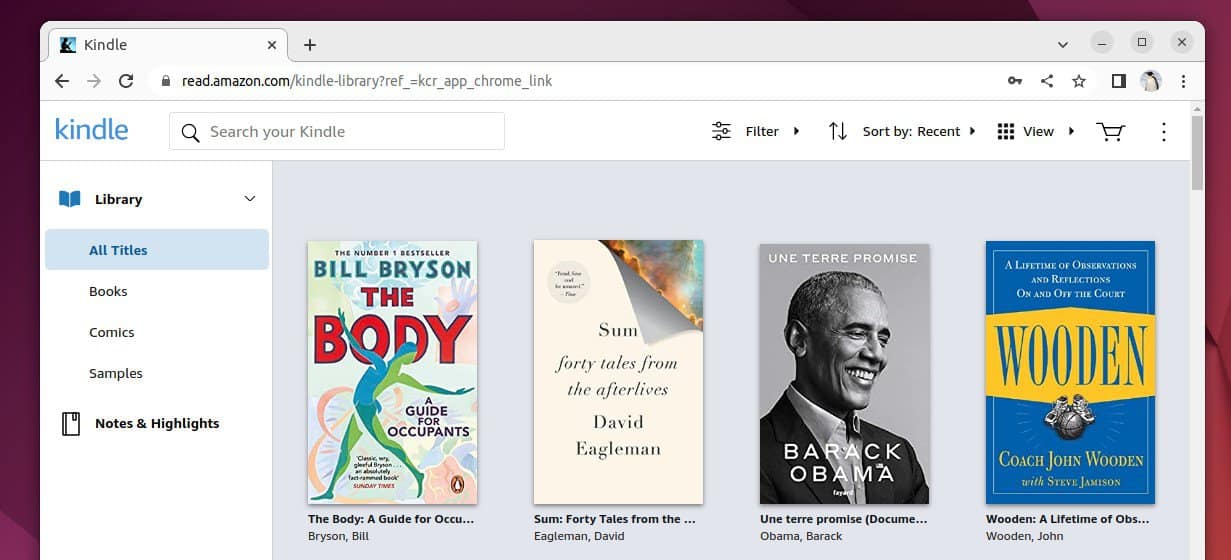Open The Body book cover
The image size is (1231, 560).
[x=392, y=372]
